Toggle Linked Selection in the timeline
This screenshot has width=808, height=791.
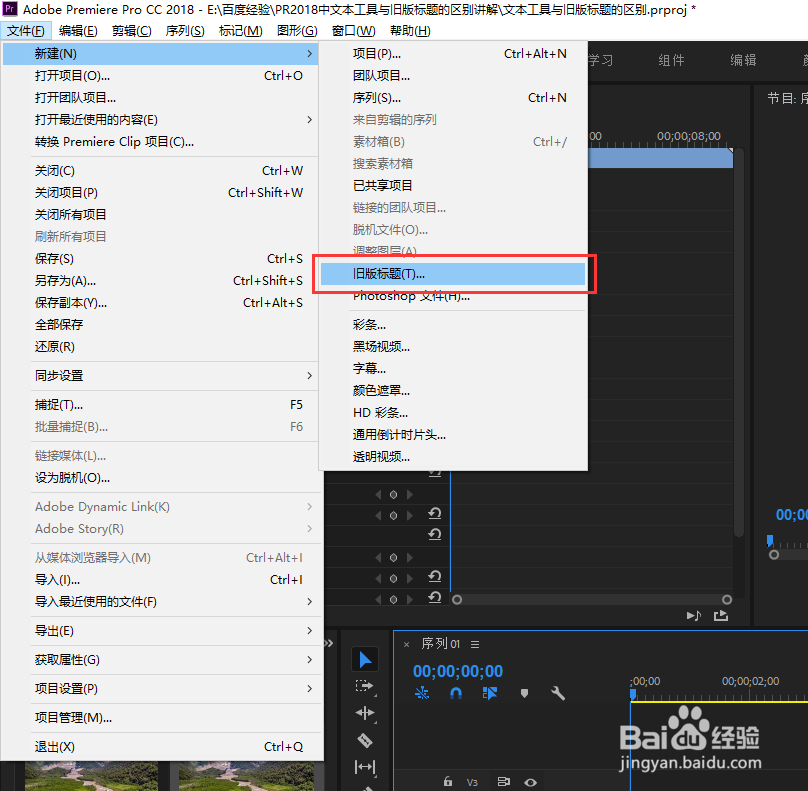coord(490,694)
